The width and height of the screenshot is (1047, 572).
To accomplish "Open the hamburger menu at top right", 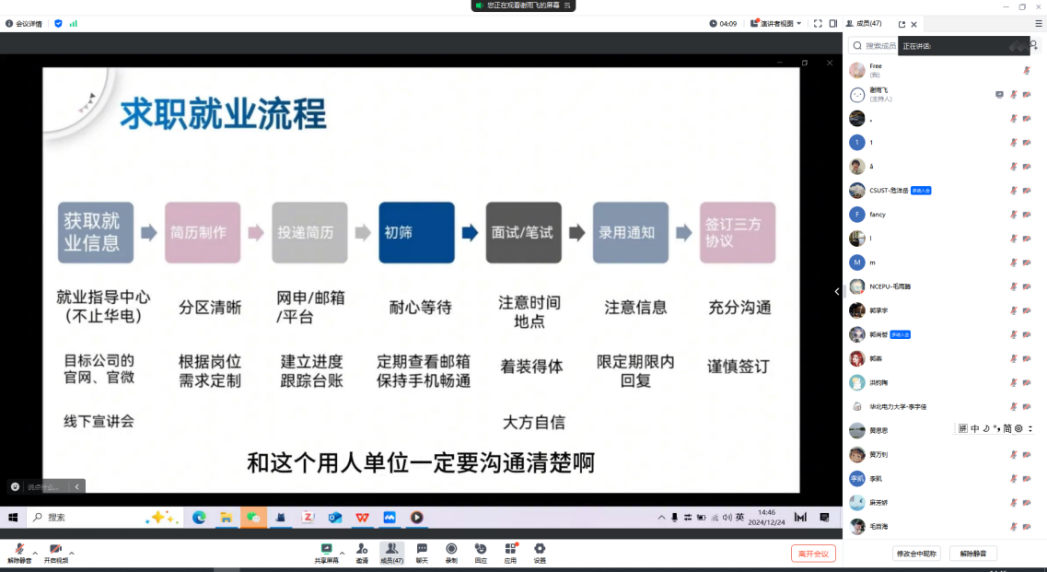I will 1038,23.
